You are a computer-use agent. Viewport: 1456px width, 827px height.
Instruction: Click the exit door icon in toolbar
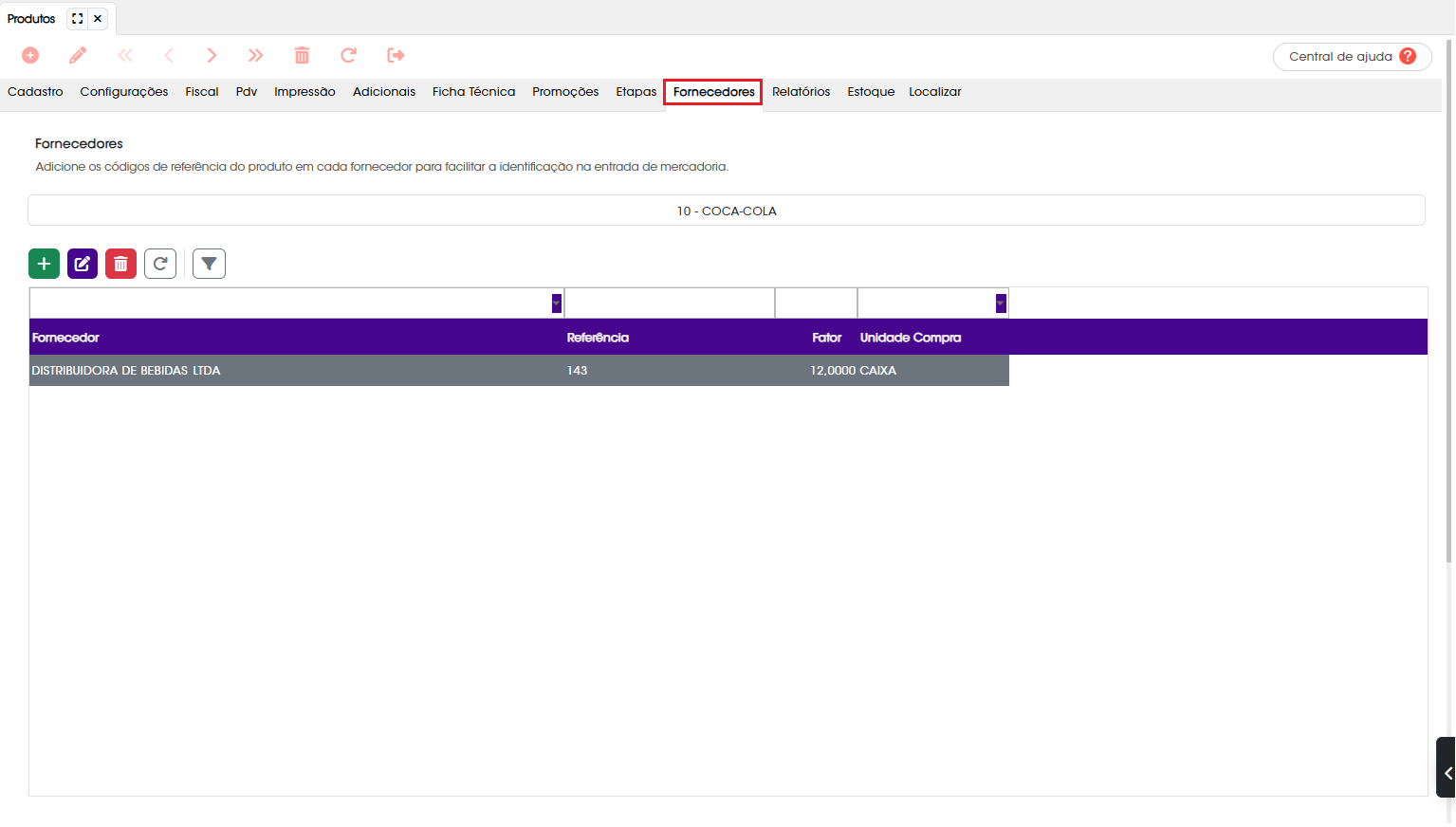396,55
